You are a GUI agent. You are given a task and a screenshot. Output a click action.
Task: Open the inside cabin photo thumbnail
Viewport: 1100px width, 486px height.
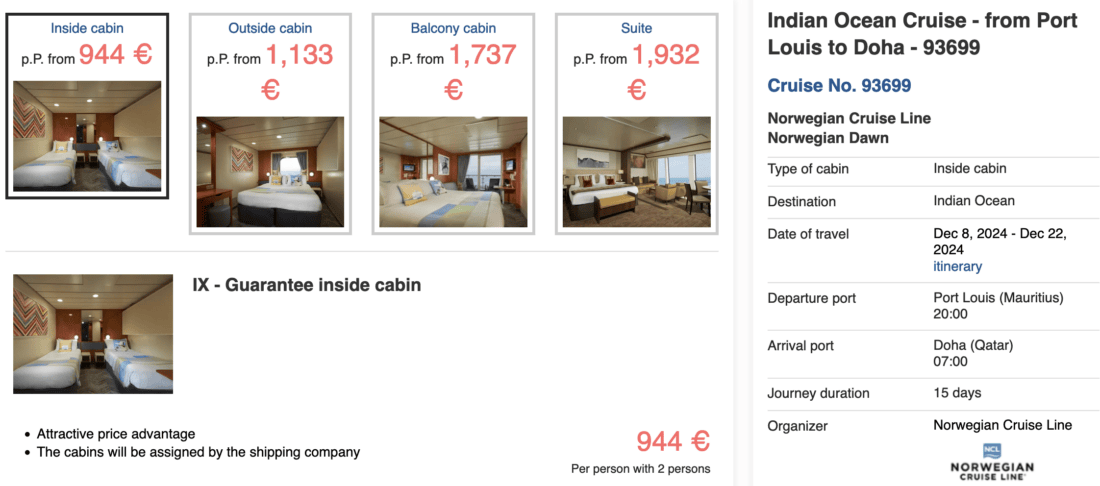87,136
